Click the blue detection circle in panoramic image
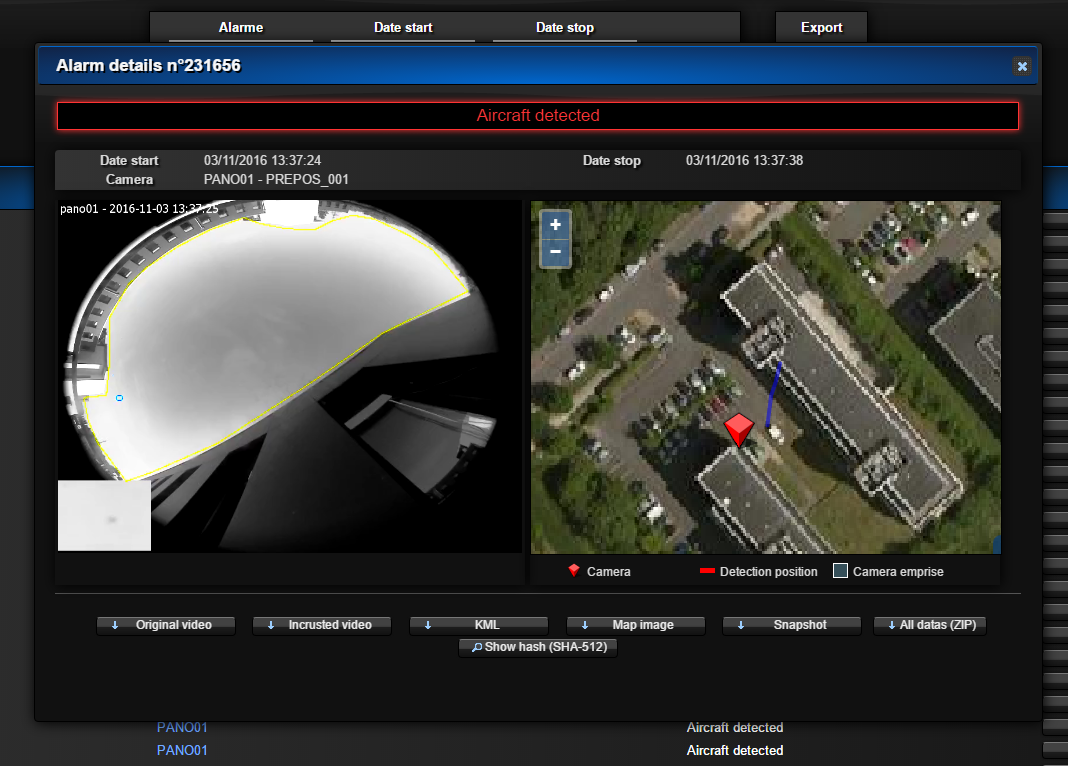Image resolution: width=1068 pixels, height=766 pixels. point(119,398)
